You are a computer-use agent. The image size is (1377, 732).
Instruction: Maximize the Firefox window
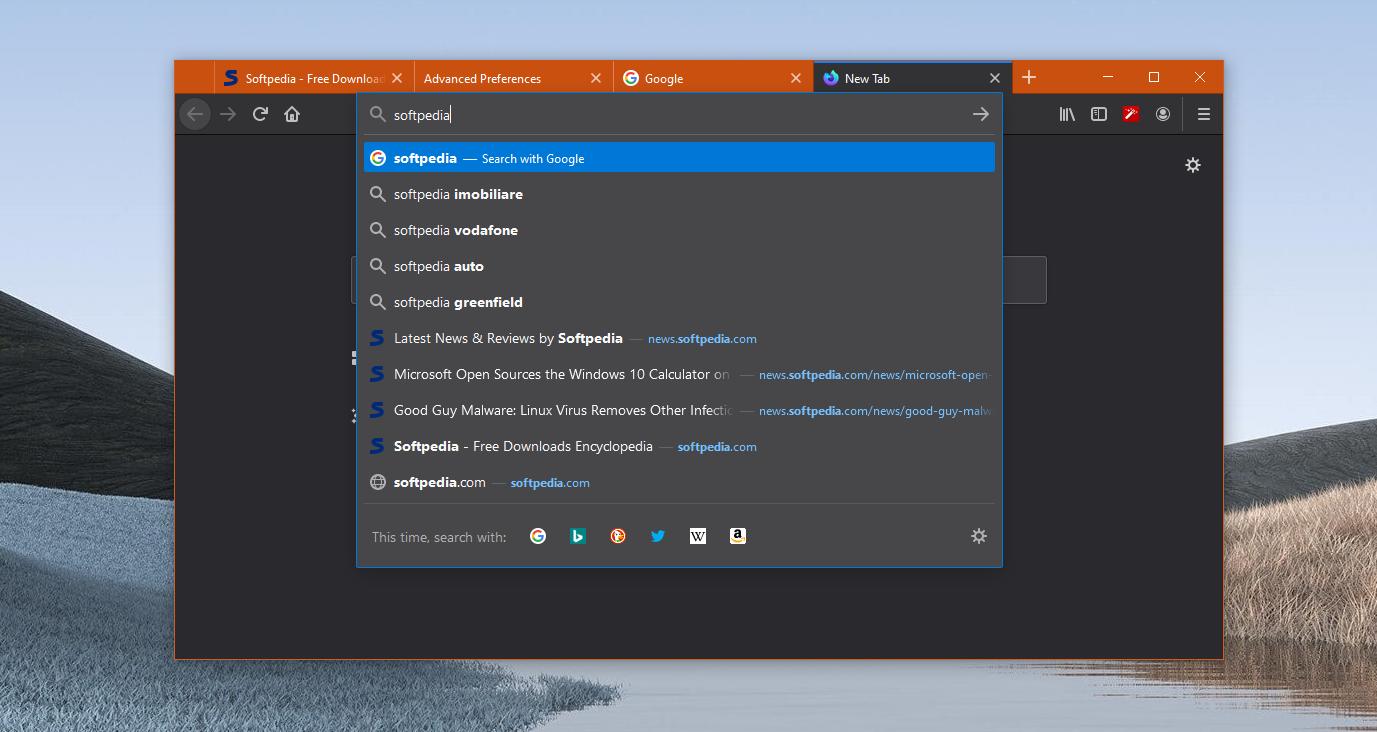click(1154, 77)
